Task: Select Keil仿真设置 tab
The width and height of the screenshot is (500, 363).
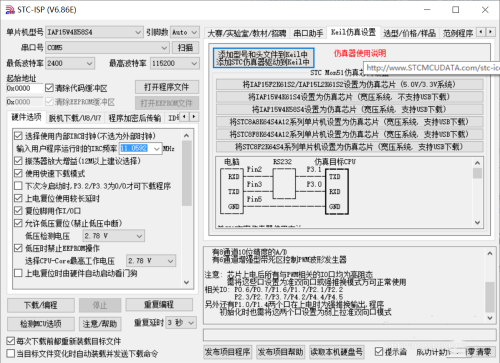Action: (353, 32)
